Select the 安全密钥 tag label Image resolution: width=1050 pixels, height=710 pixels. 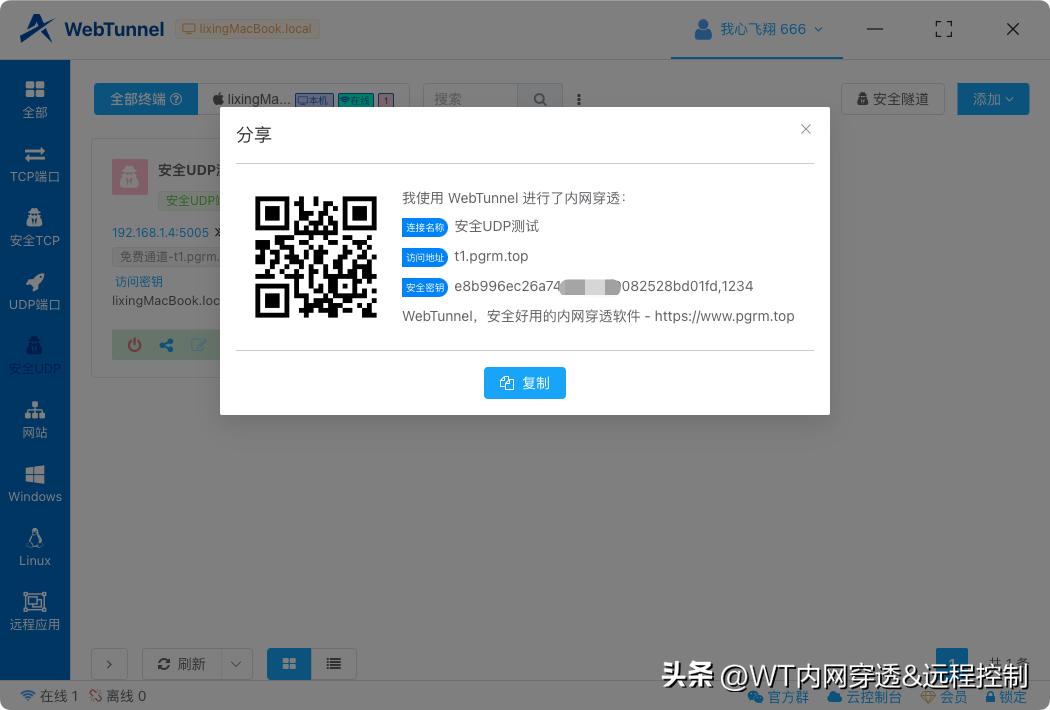point(425,287)
